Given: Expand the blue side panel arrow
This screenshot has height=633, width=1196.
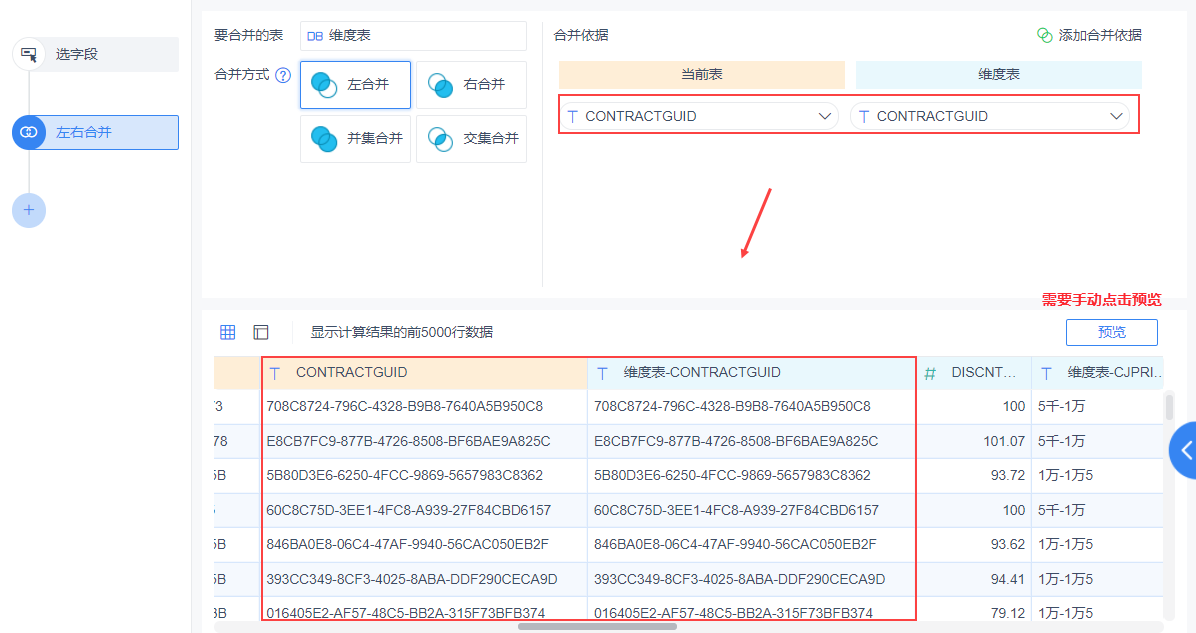Looking at the screenshot, I should click(1184, 450).
